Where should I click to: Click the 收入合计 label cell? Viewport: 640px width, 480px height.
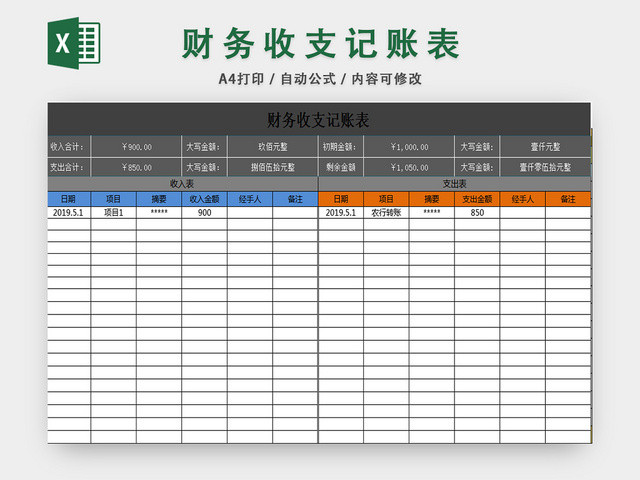pos(69,147)
